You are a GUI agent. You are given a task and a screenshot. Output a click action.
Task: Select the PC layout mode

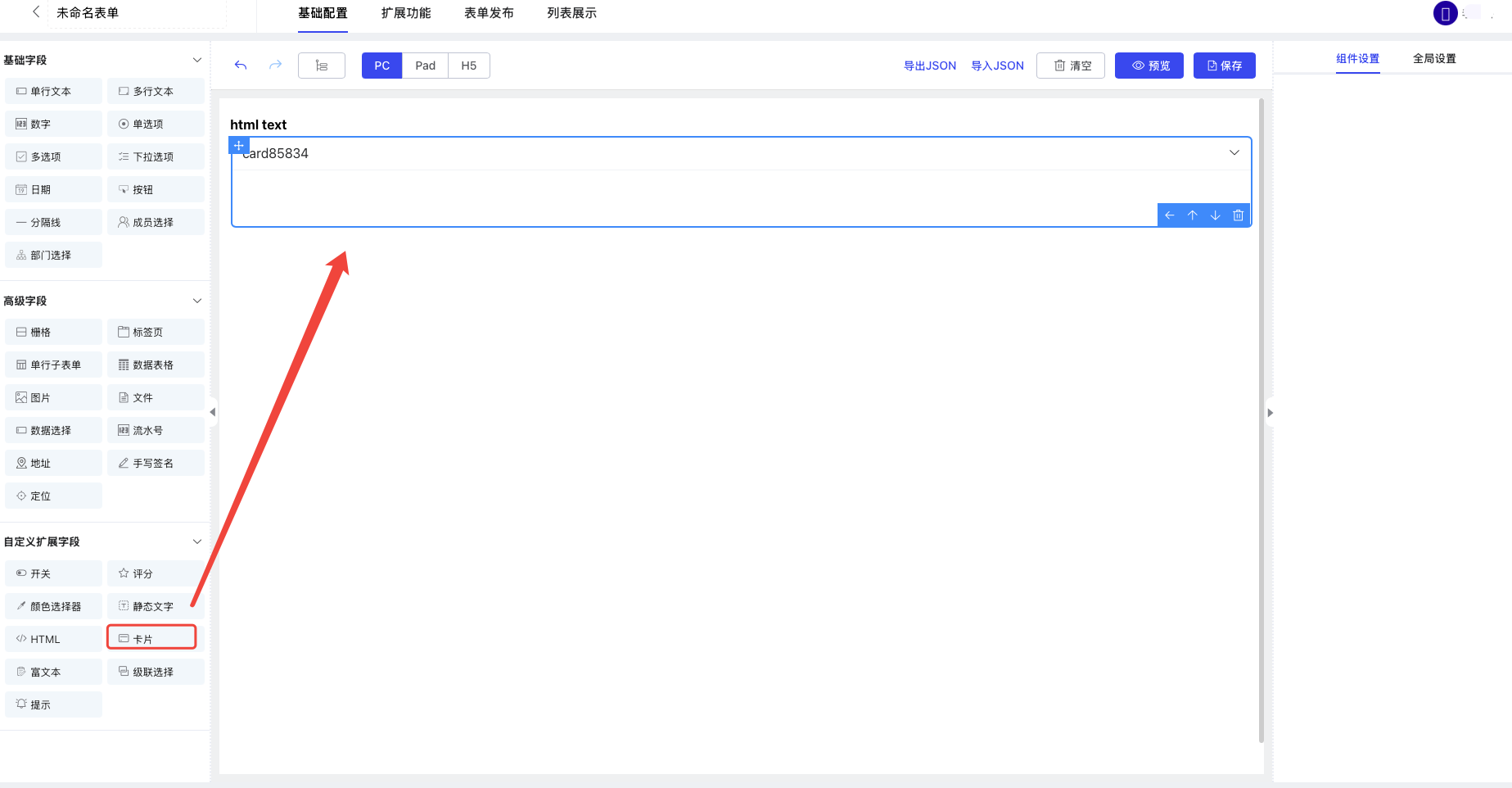381,66
